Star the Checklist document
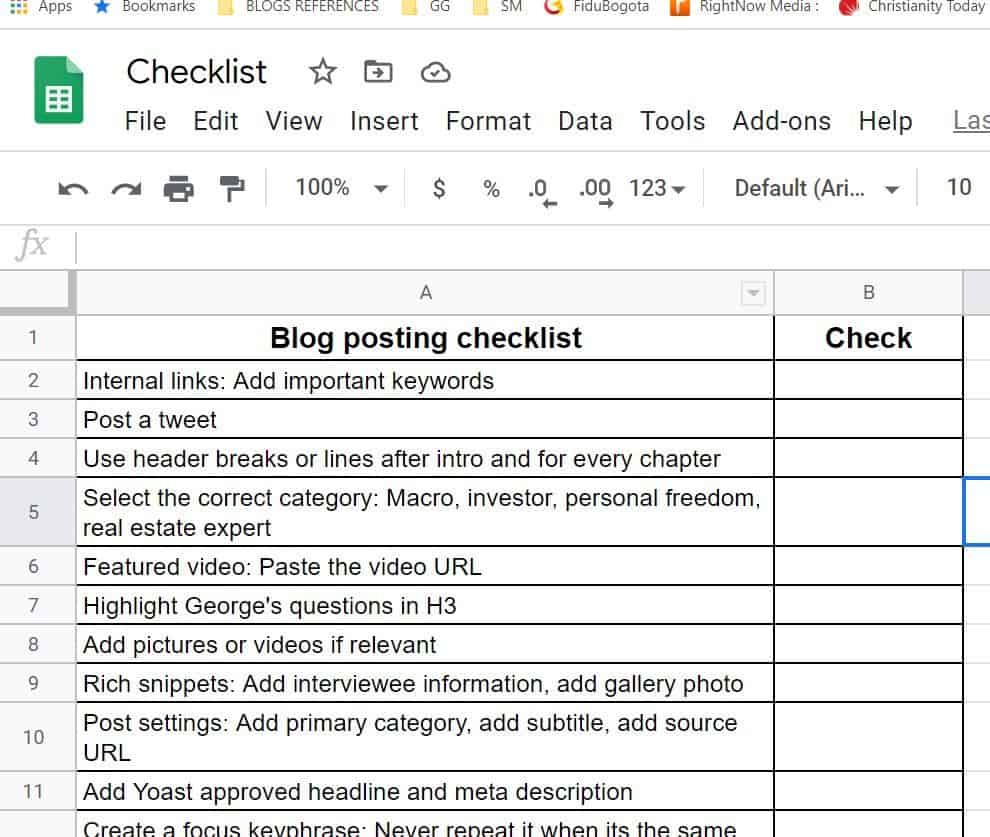This screenshot has height=837, width=990. tap(323, 72)
